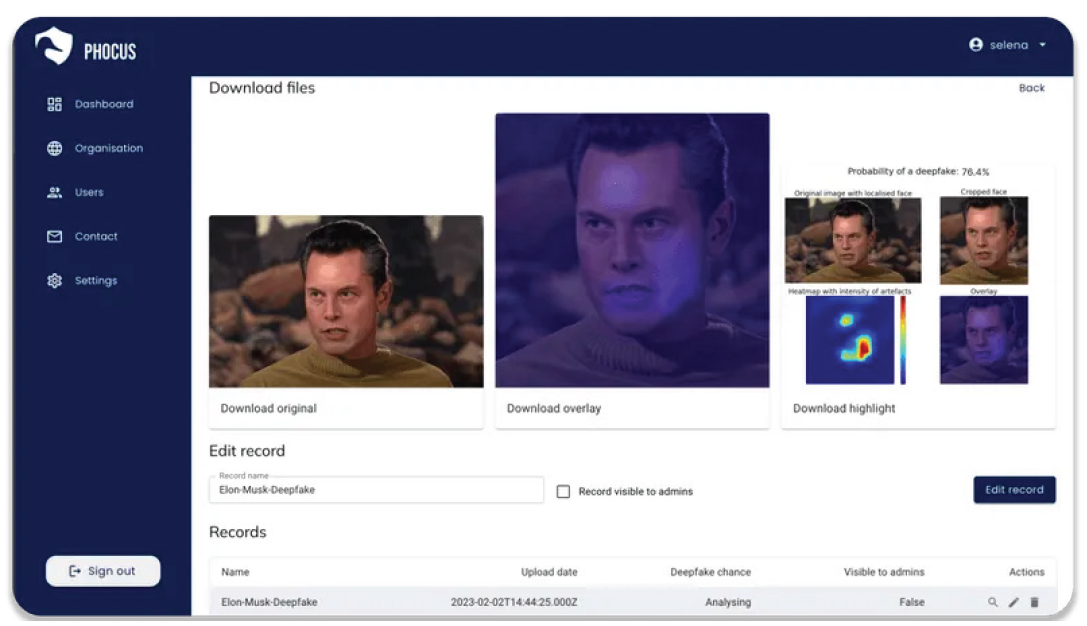
Task: Download the highlight image
Action: [844, 408]
